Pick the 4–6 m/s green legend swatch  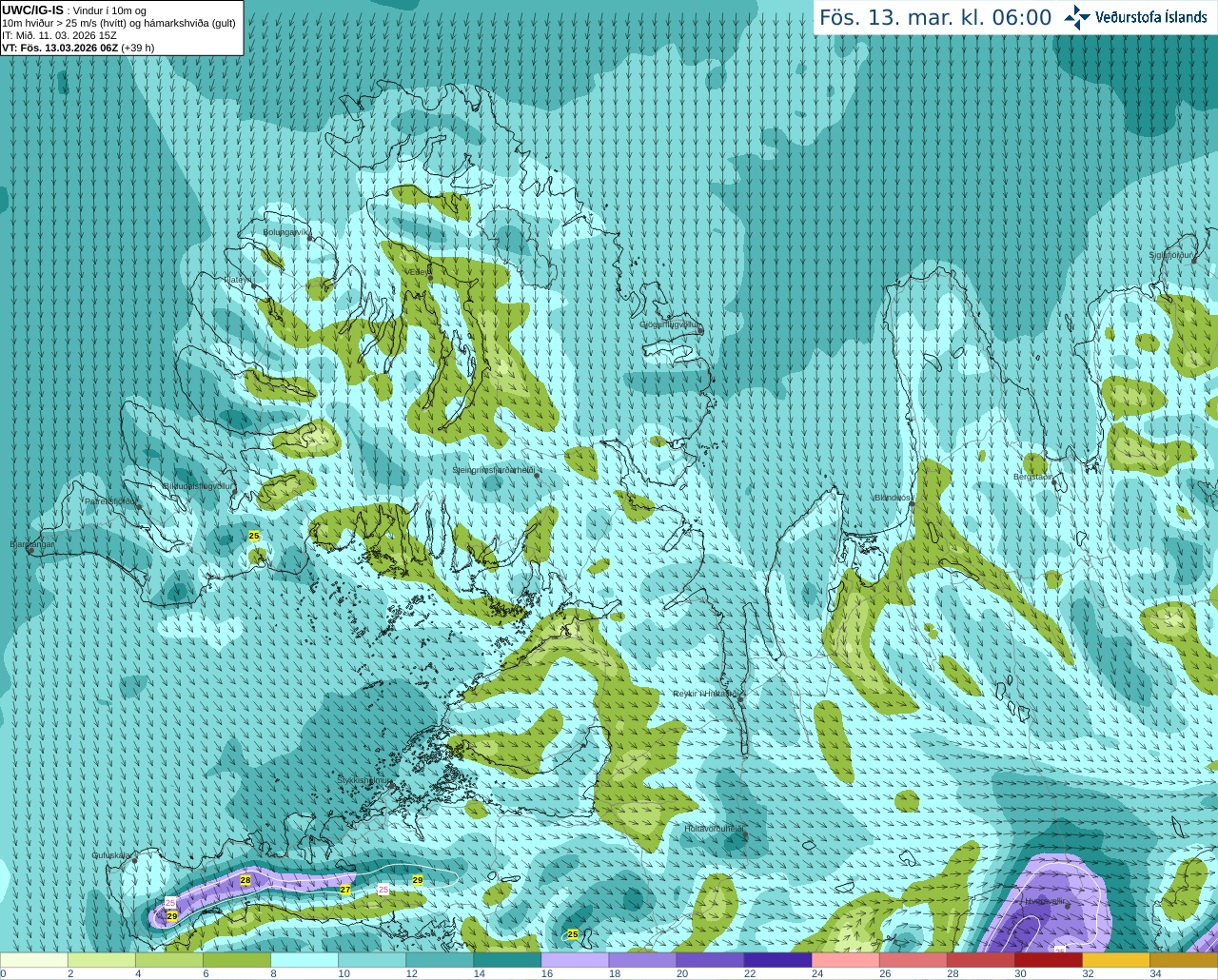tap(169, 960)
